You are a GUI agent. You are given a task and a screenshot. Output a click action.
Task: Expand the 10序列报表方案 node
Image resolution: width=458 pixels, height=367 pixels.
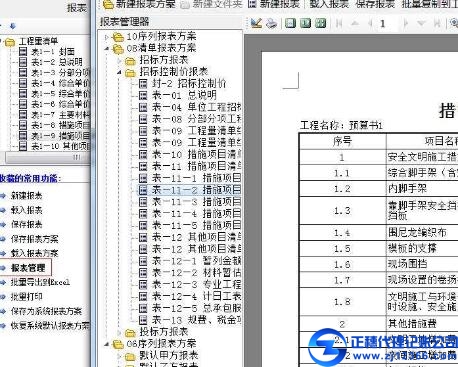(107, 37)
